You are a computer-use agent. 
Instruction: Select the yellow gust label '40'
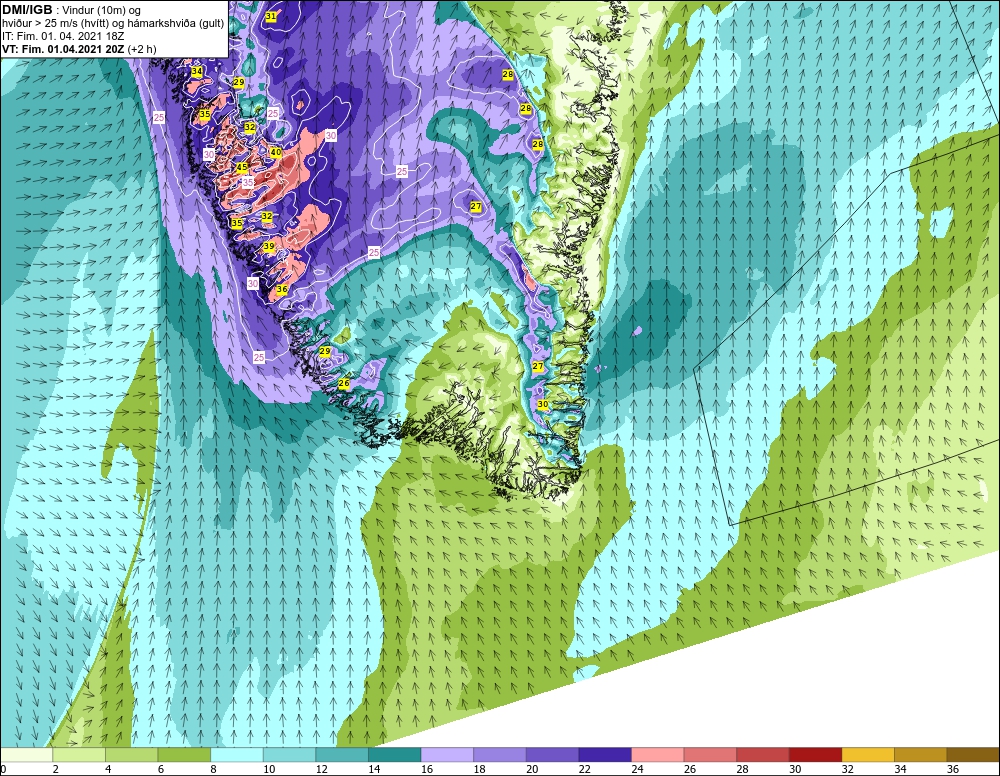point(276,152)
